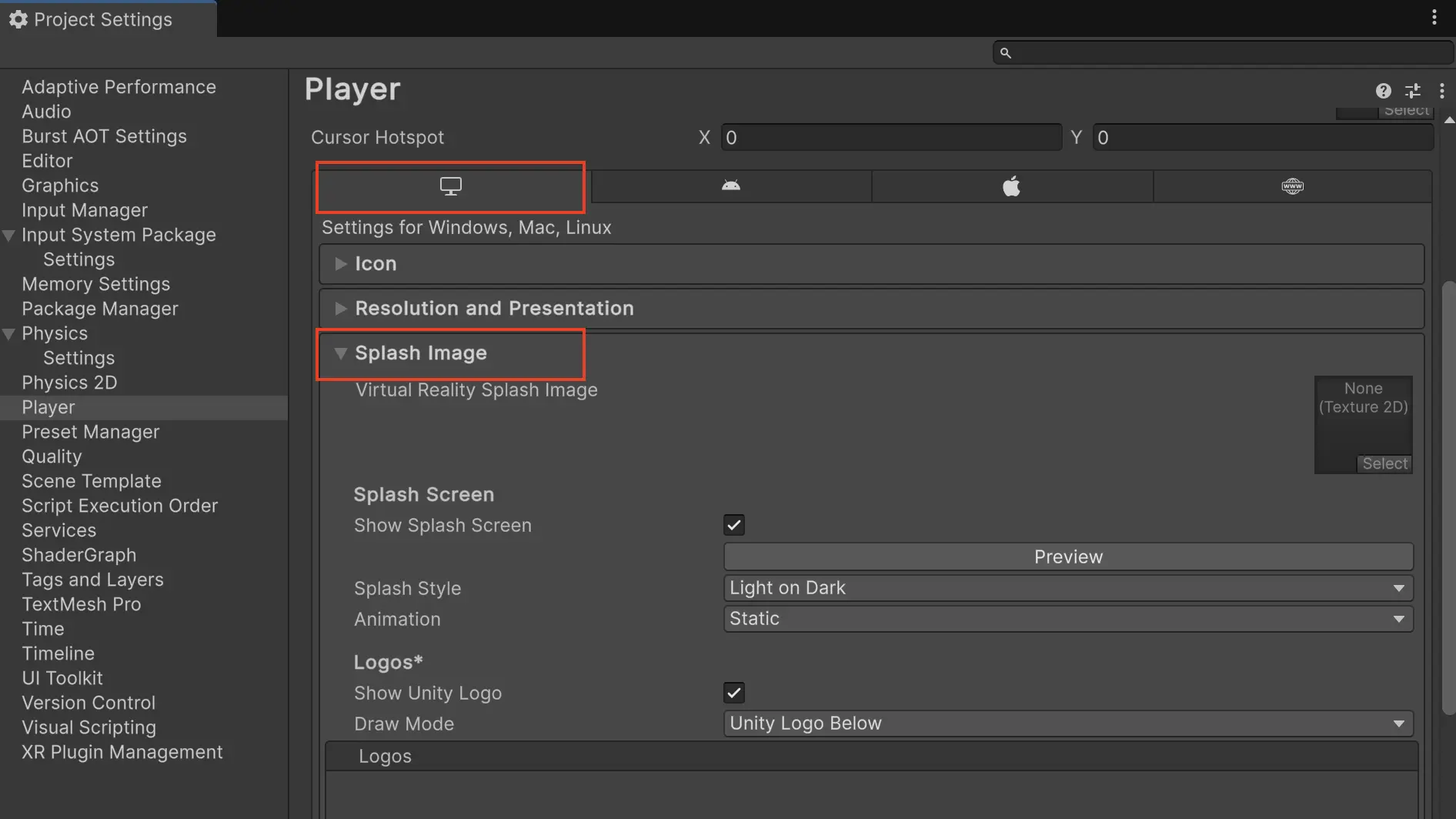
Task: Open the Animation dropdown
Action: click(x=1068, y=619)
